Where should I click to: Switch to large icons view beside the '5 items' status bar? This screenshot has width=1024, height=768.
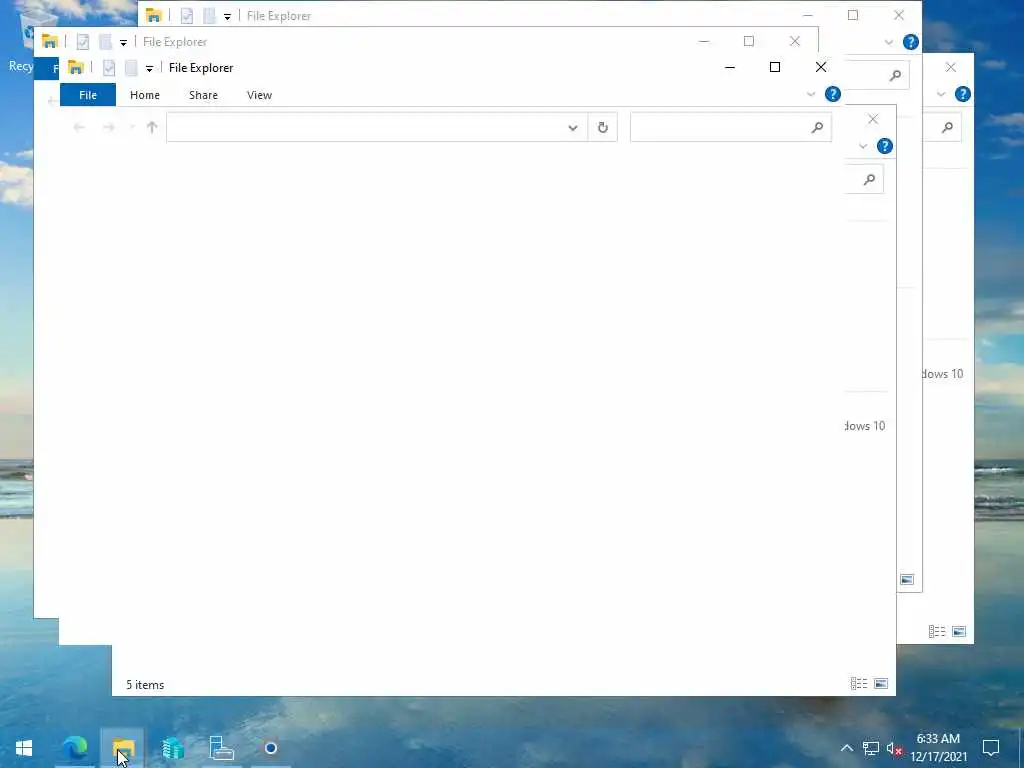tap(880, 684)
